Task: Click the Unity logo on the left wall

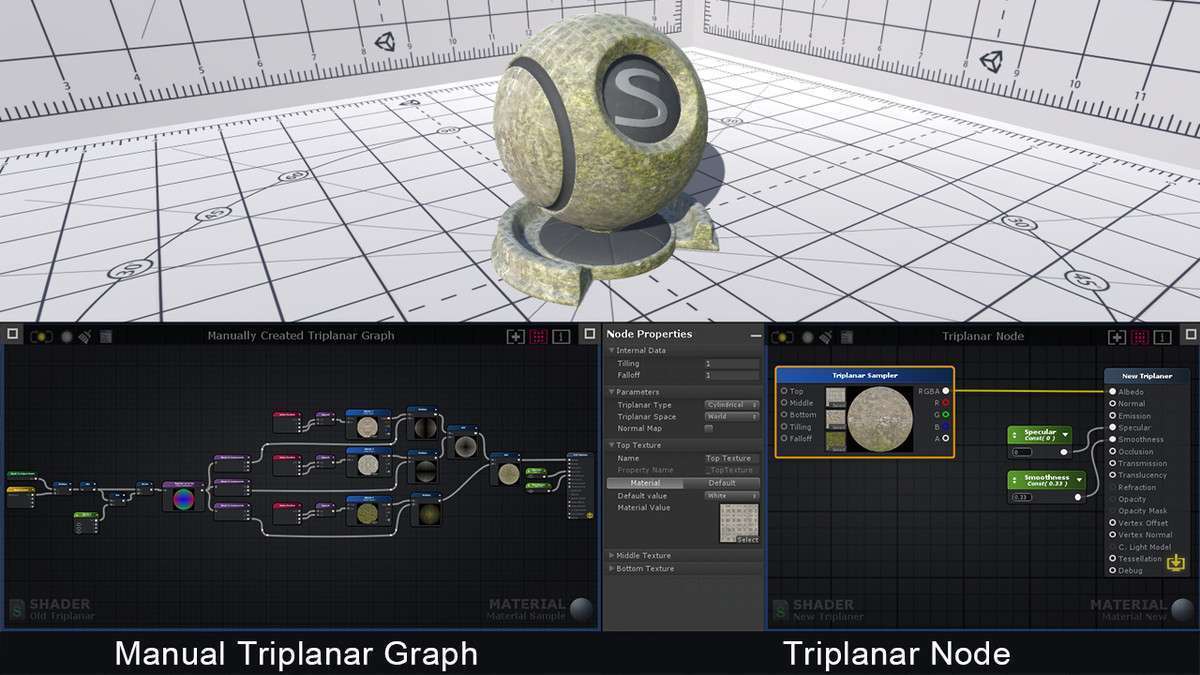Action: point(385,44)
